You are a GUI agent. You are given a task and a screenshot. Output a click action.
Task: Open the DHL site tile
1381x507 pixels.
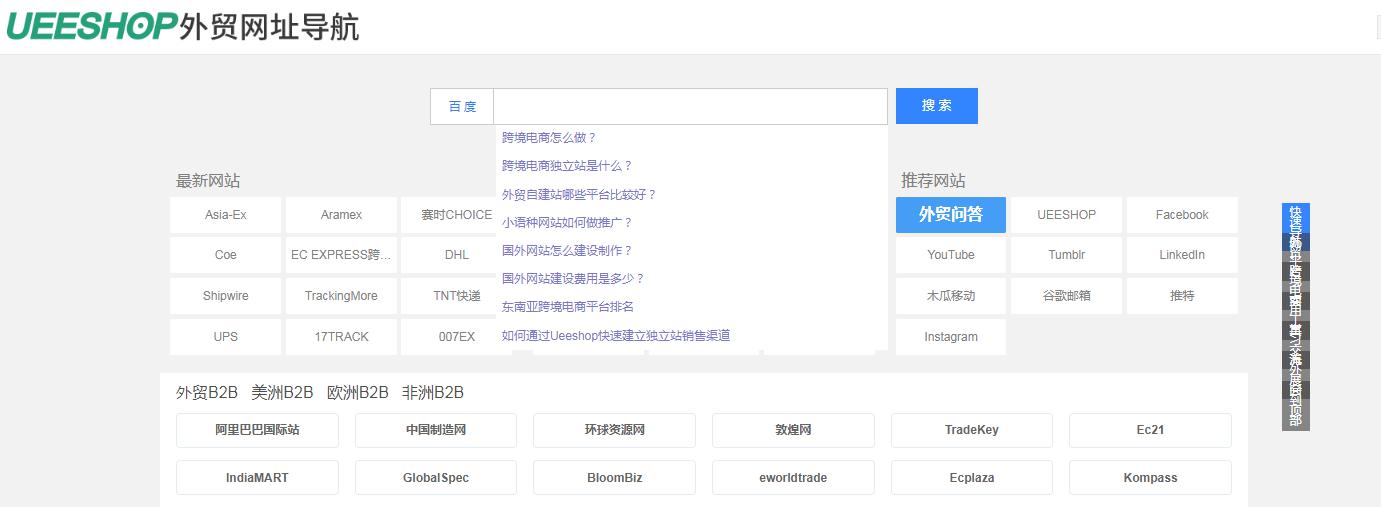point(449,255)
